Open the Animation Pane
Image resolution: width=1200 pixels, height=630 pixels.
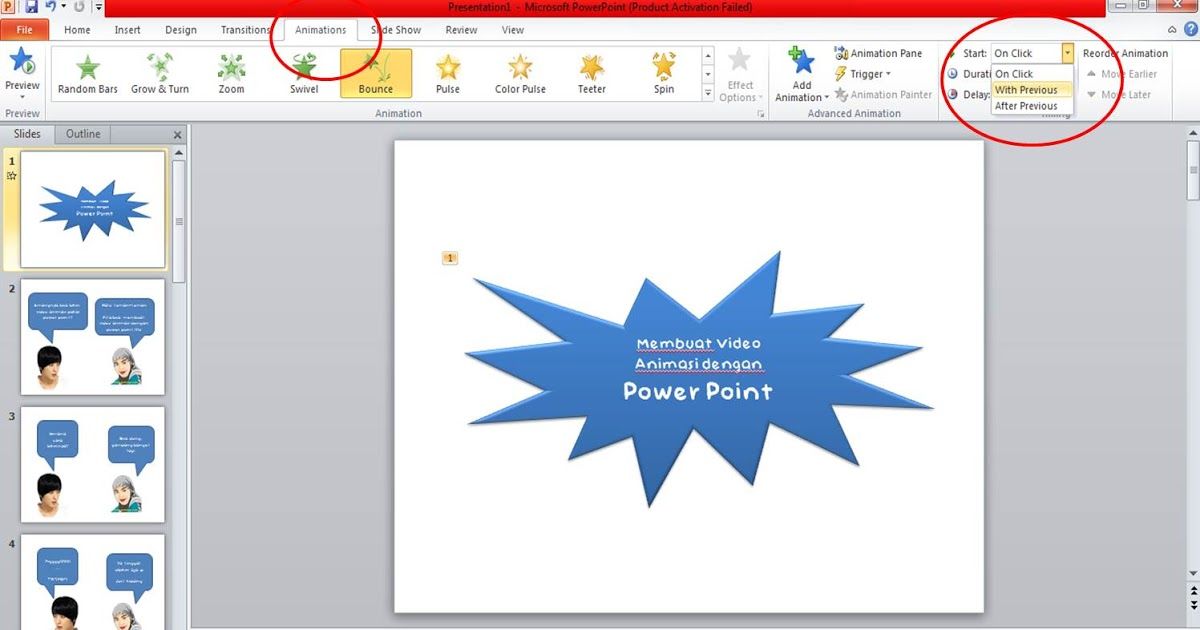click(x=878, y=53)
